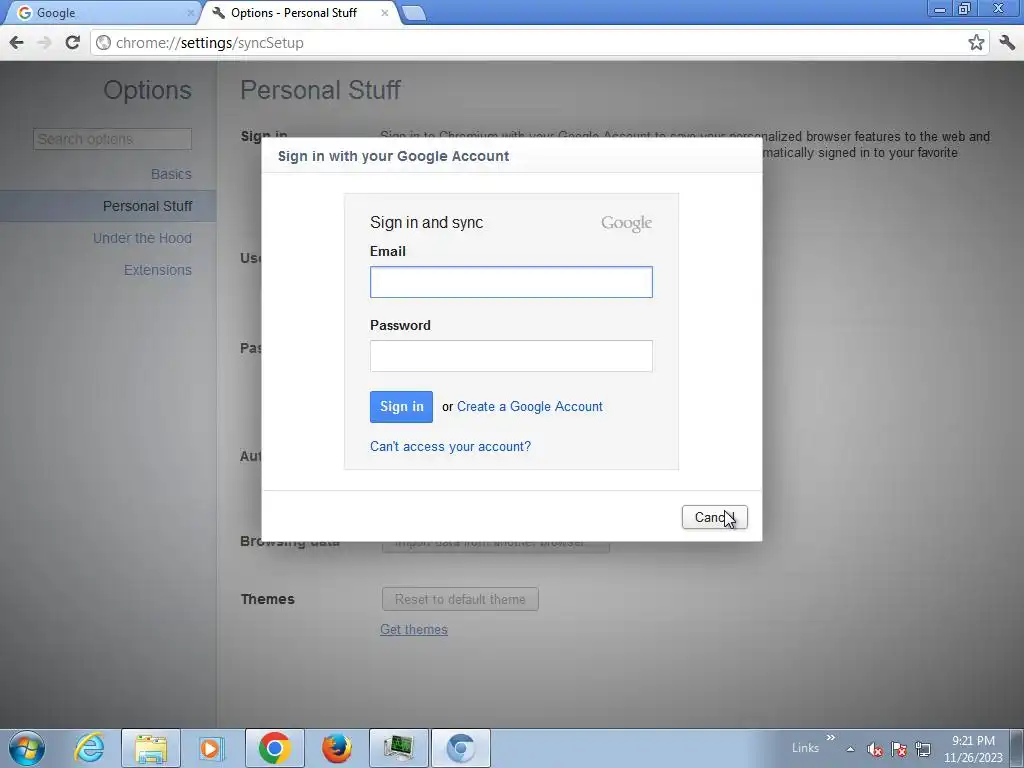Open the Create a Google Account link
1024x768 pixels.
point(530,406)
